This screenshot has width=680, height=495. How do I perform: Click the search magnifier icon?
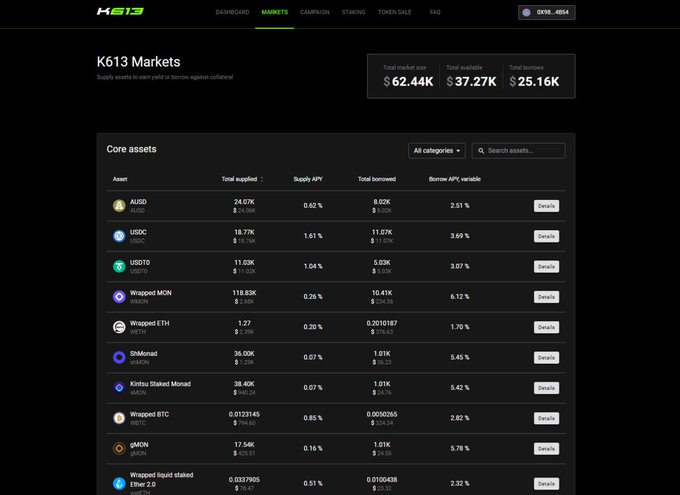(x=481, y=151)
